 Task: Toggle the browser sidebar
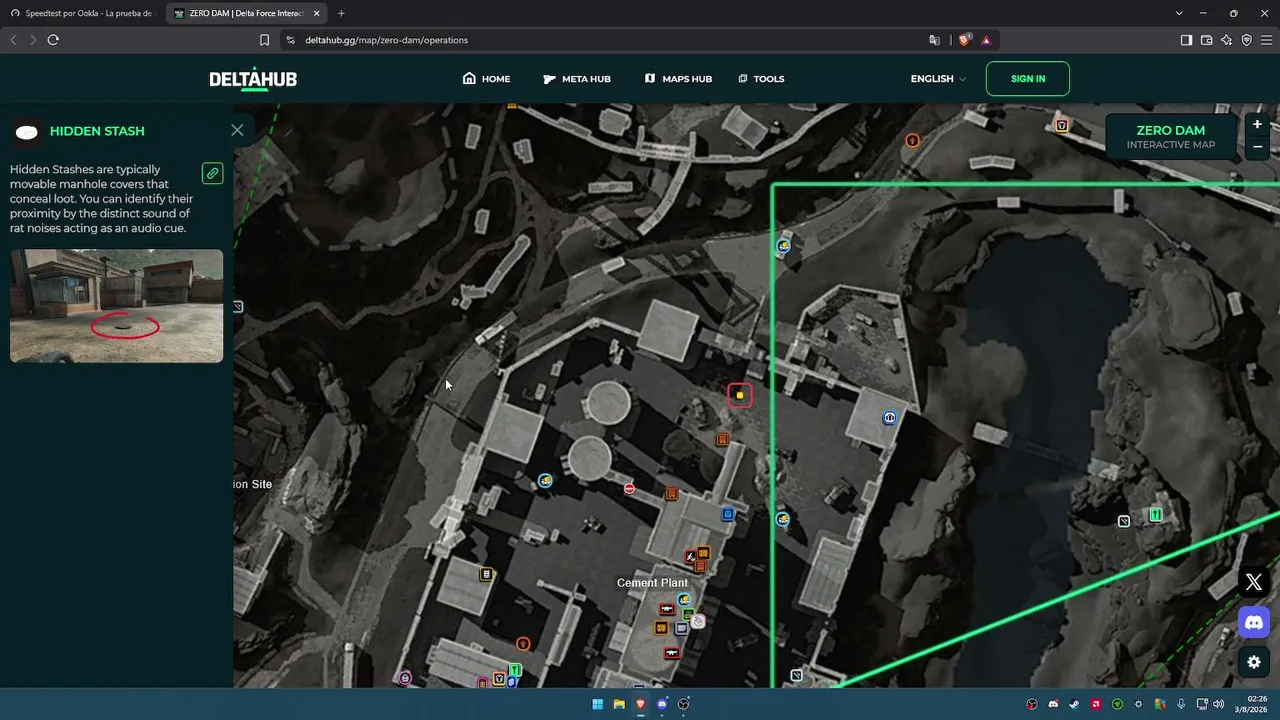1186,40
